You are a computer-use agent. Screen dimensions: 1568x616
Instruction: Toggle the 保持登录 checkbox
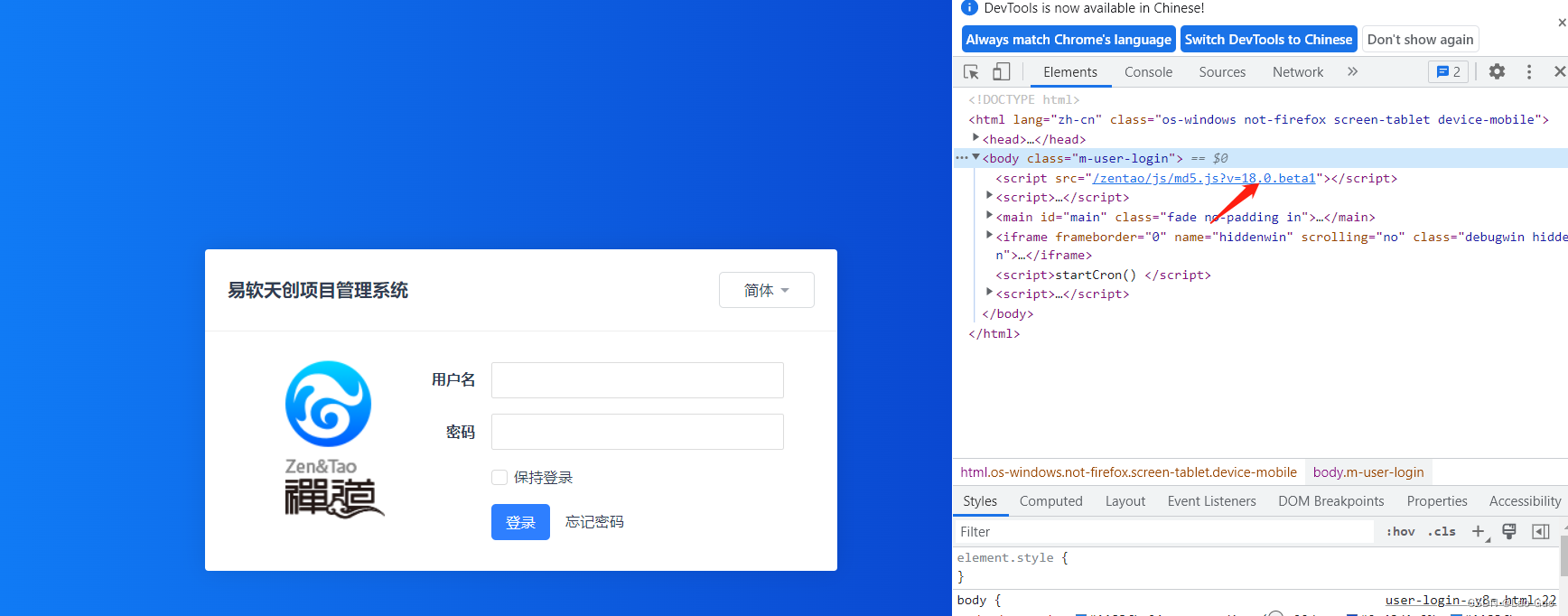499,477
